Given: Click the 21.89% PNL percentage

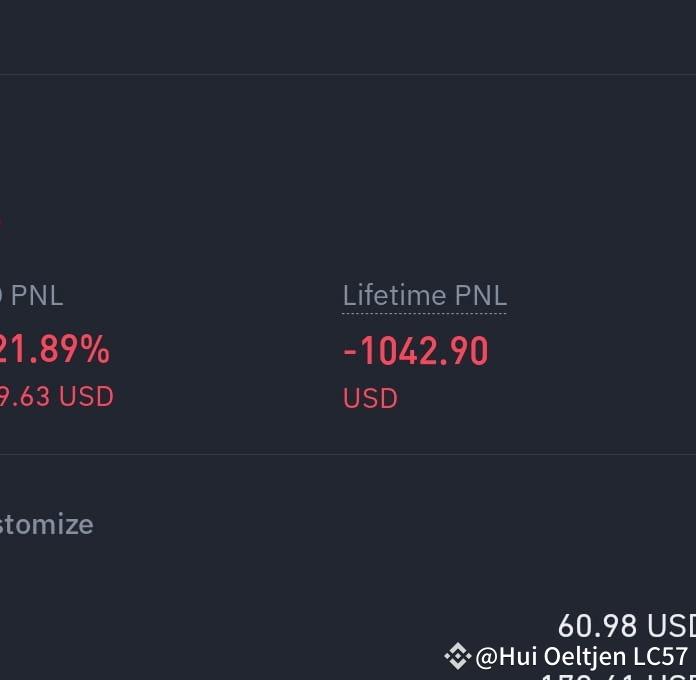Looking at the screenshot, I should click(54, 350).
